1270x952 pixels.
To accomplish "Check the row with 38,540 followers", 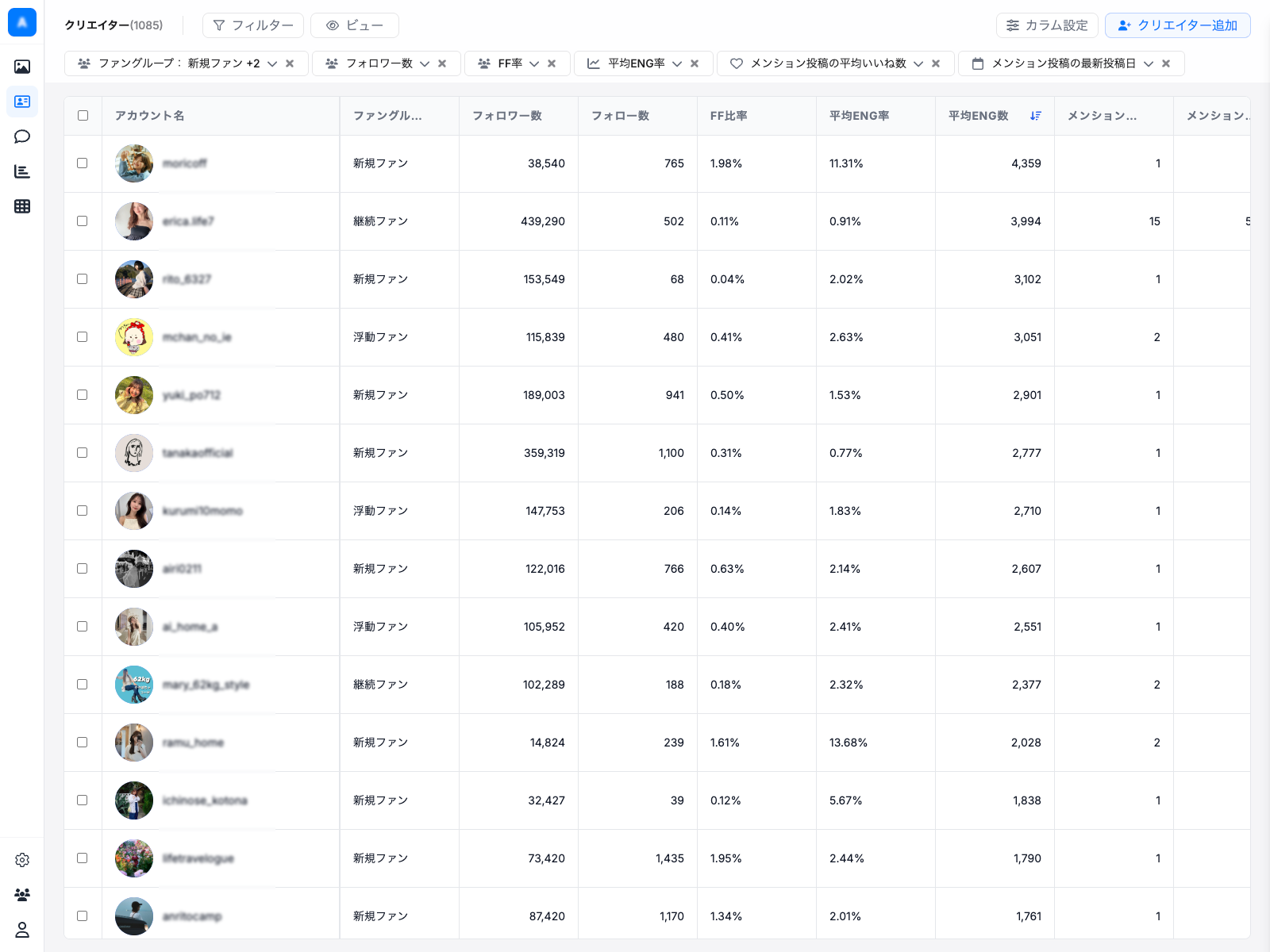I will [83, 163].
